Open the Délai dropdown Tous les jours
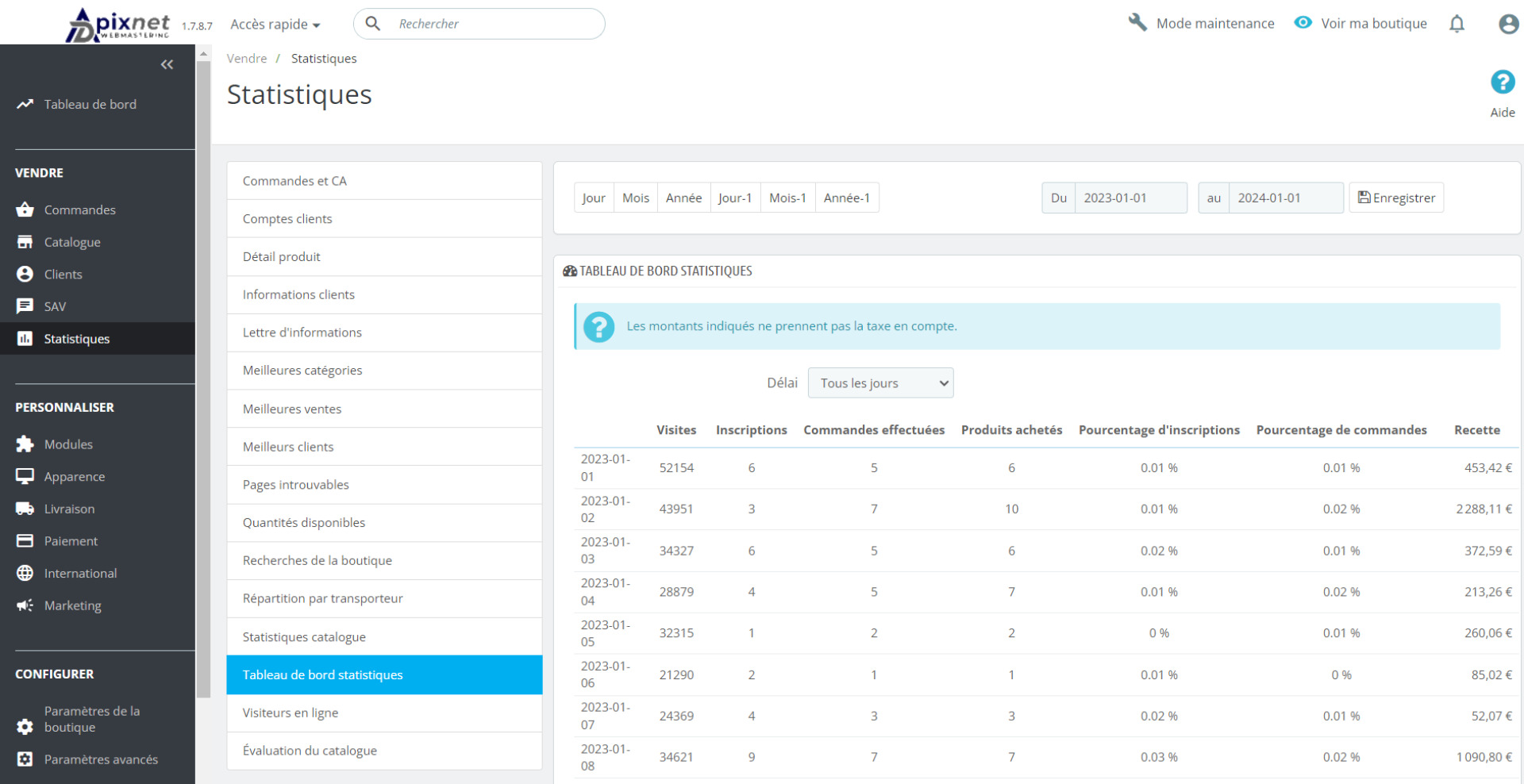Viewport: 1524px width, 784px height. pos(880,383)
